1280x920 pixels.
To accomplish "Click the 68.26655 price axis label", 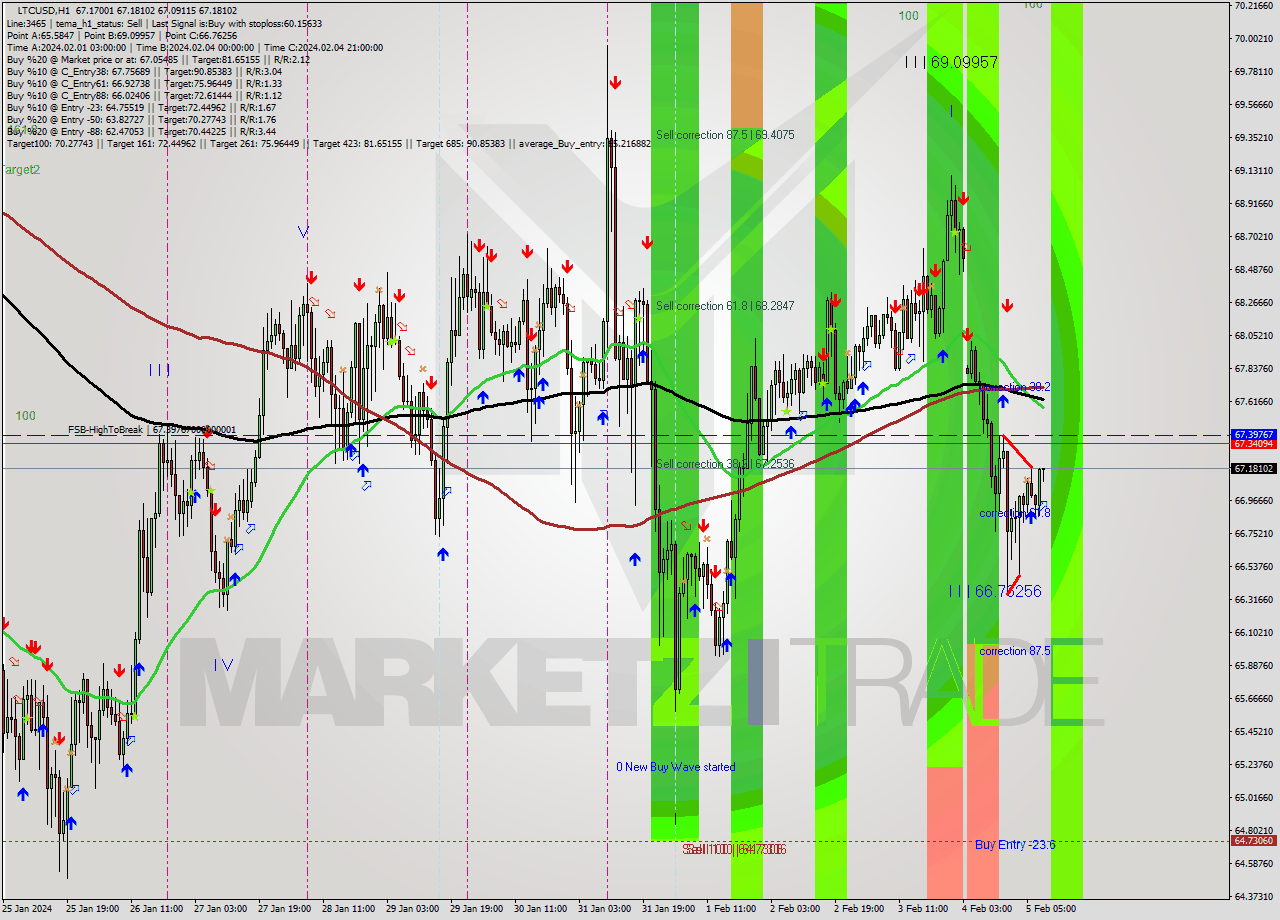I will click(x=1253, y=303).
